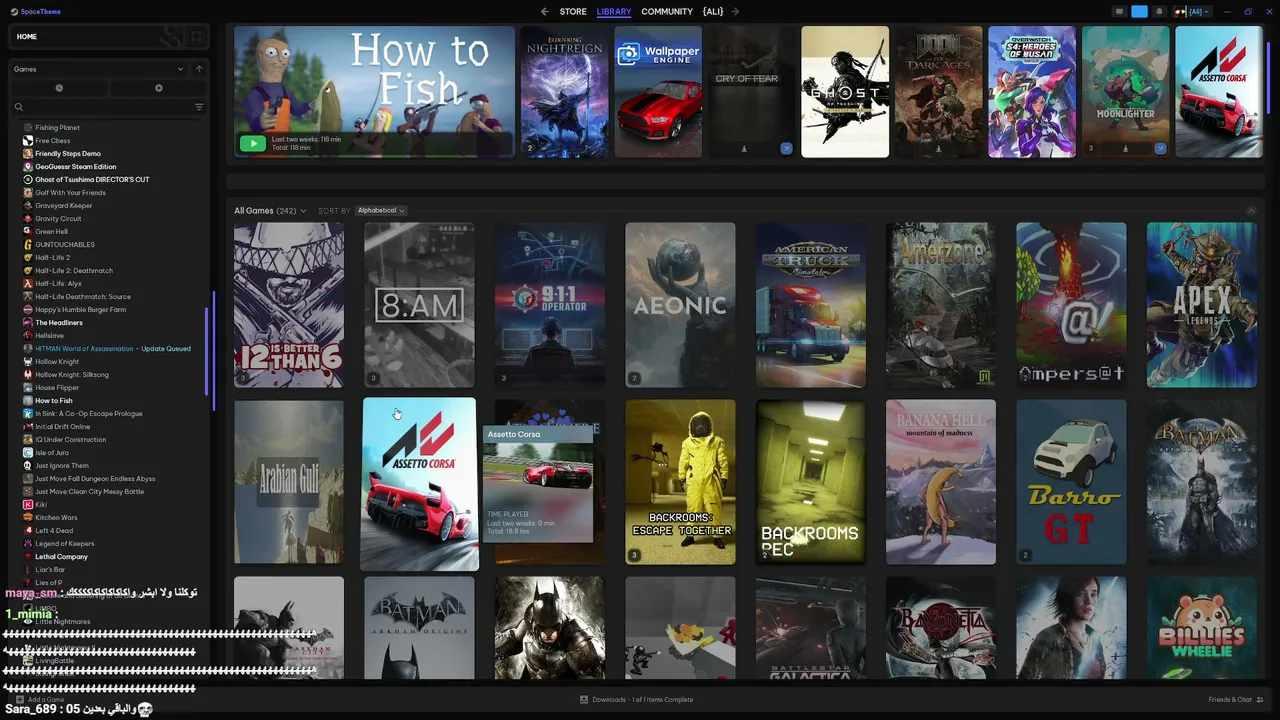Toggle ready-to-play filter icon

(x=158, y=88)
